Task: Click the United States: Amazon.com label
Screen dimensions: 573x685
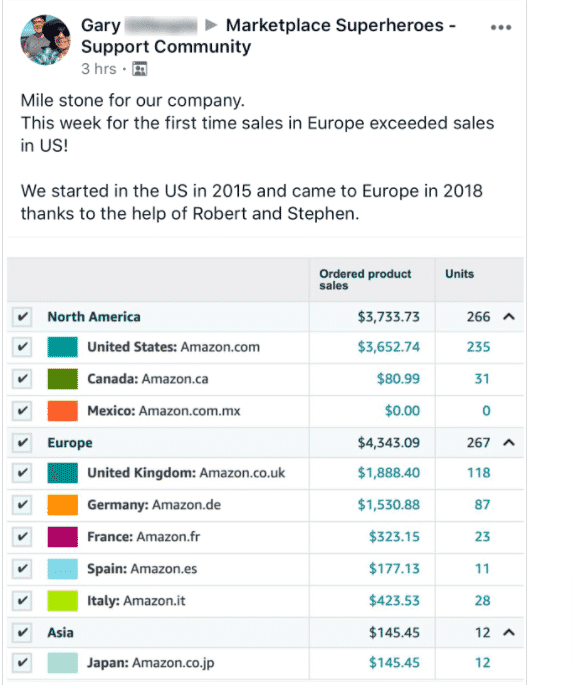Action: click(x=173, y=347)
